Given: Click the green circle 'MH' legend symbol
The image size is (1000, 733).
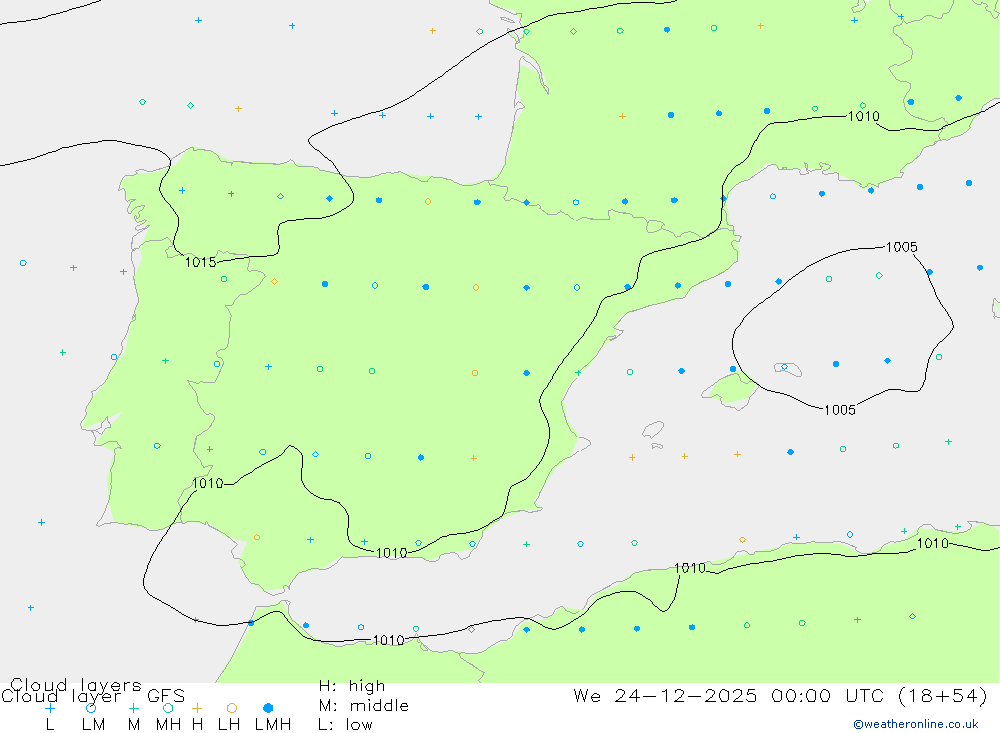Looking at the screenshot, I should pos(168,708).
